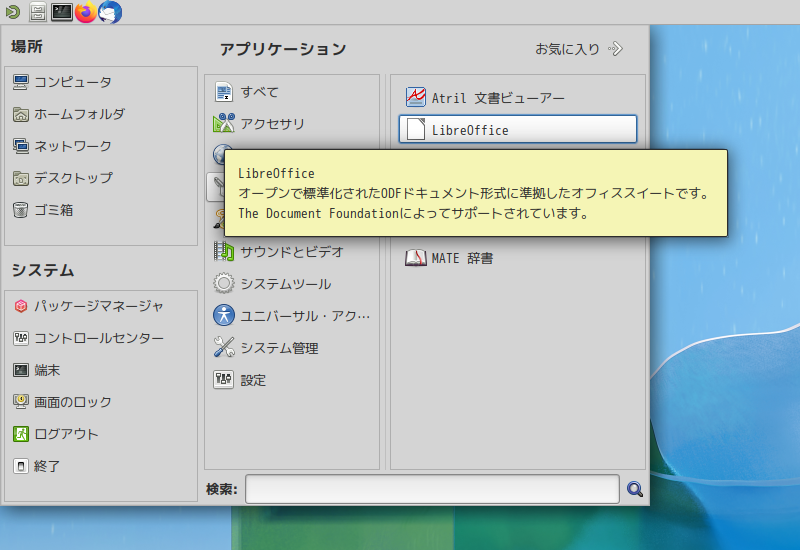This screenshot has width=800, height=550.
Task: Click the 設定 preferences icon
Action: pos(223,380)
